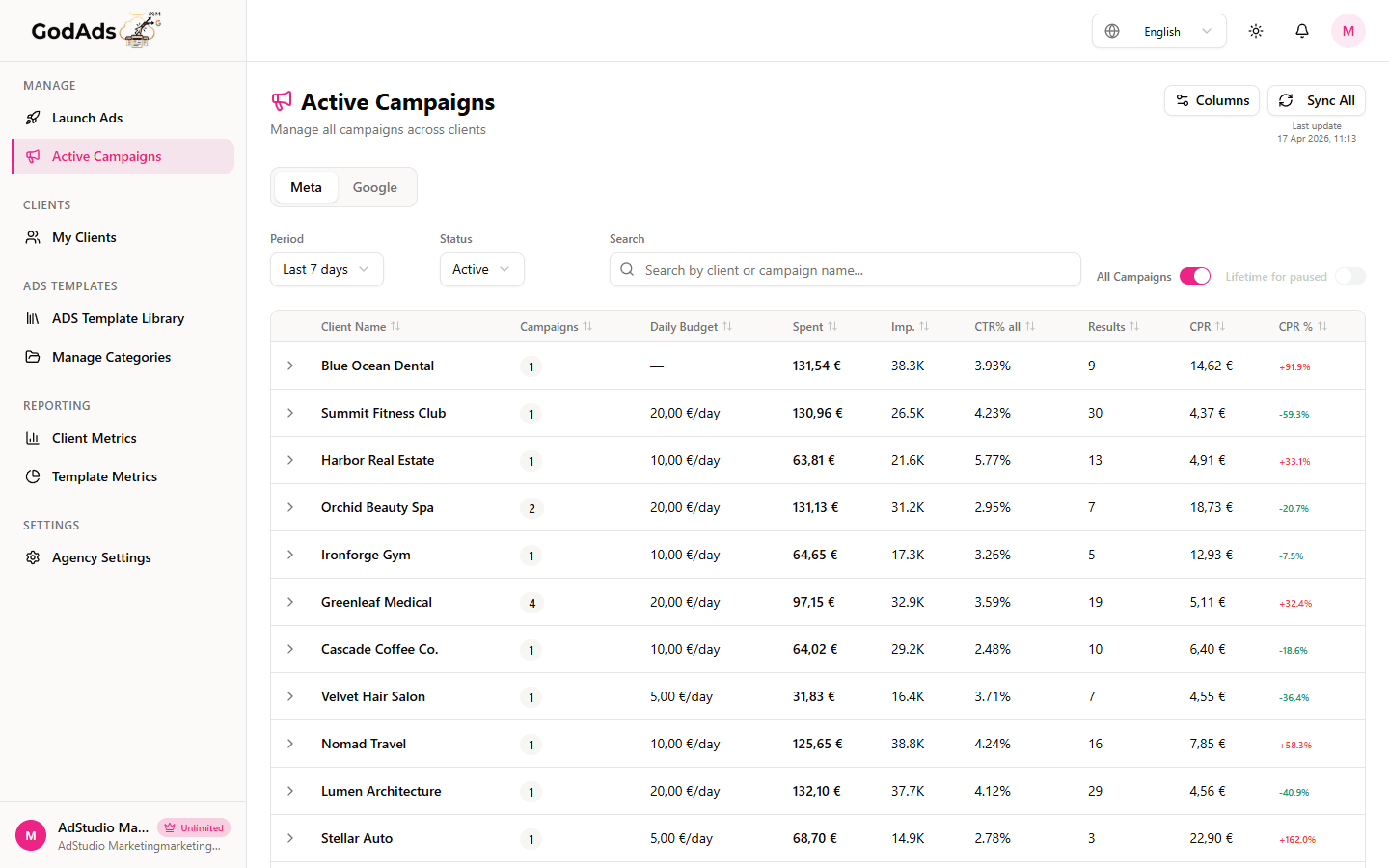
Task: Turn on Lifetime for paused switch
Action: click(1349, 276)
